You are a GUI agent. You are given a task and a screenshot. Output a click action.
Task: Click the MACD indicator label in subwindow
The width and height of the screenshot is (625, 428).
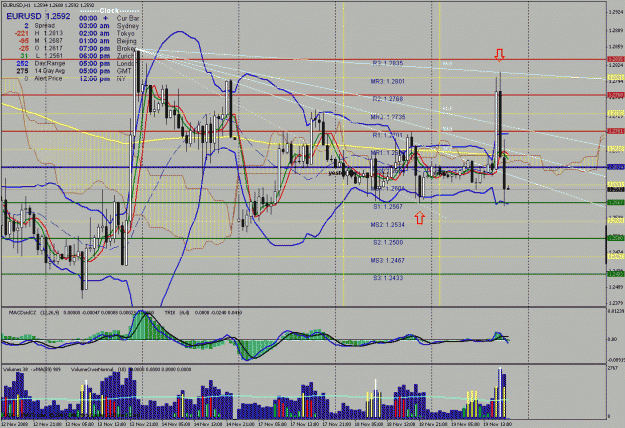[34, 313]
